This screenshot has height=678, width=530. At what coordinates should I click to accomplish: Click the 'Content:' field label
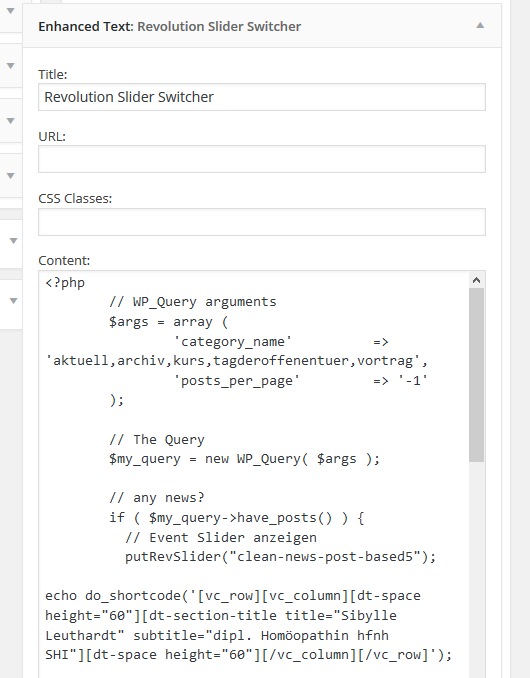(x=64, y=261)
